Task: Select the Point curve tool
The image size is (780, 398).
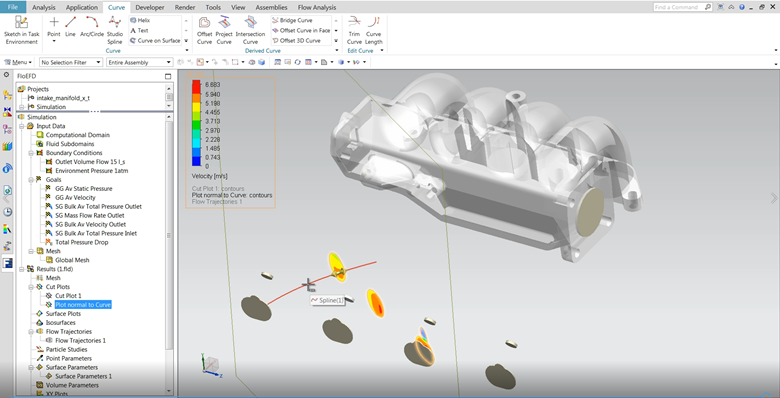Action: [x=54, y=27]
